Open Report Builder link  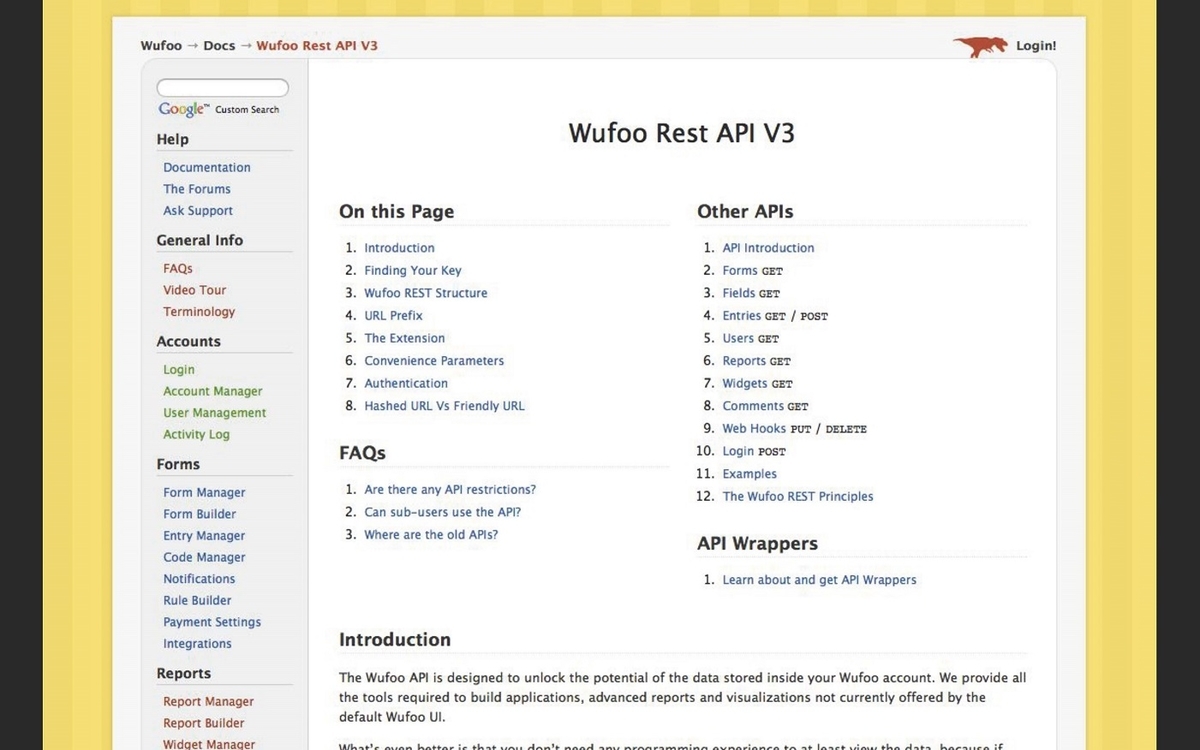[x=204, y=723]
